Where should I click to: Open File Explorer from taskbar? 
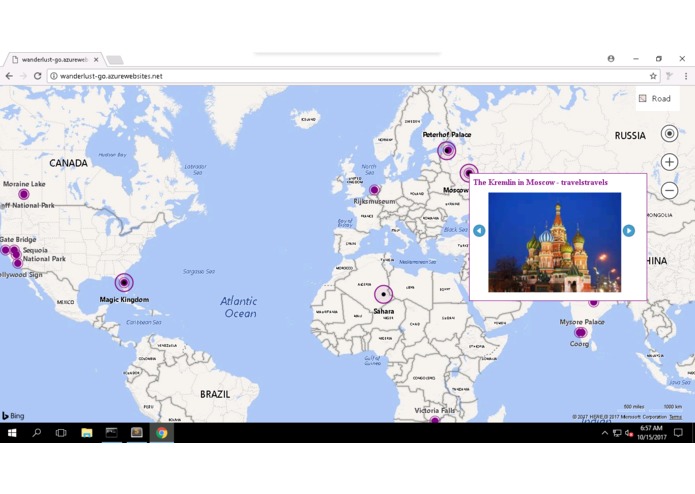pos(87,433)
